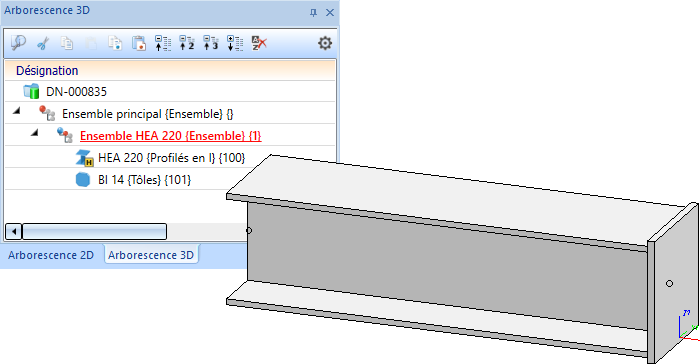Click the Arborescence 3D panel title
The image size is (700, 364).
[x=47, y=10]
